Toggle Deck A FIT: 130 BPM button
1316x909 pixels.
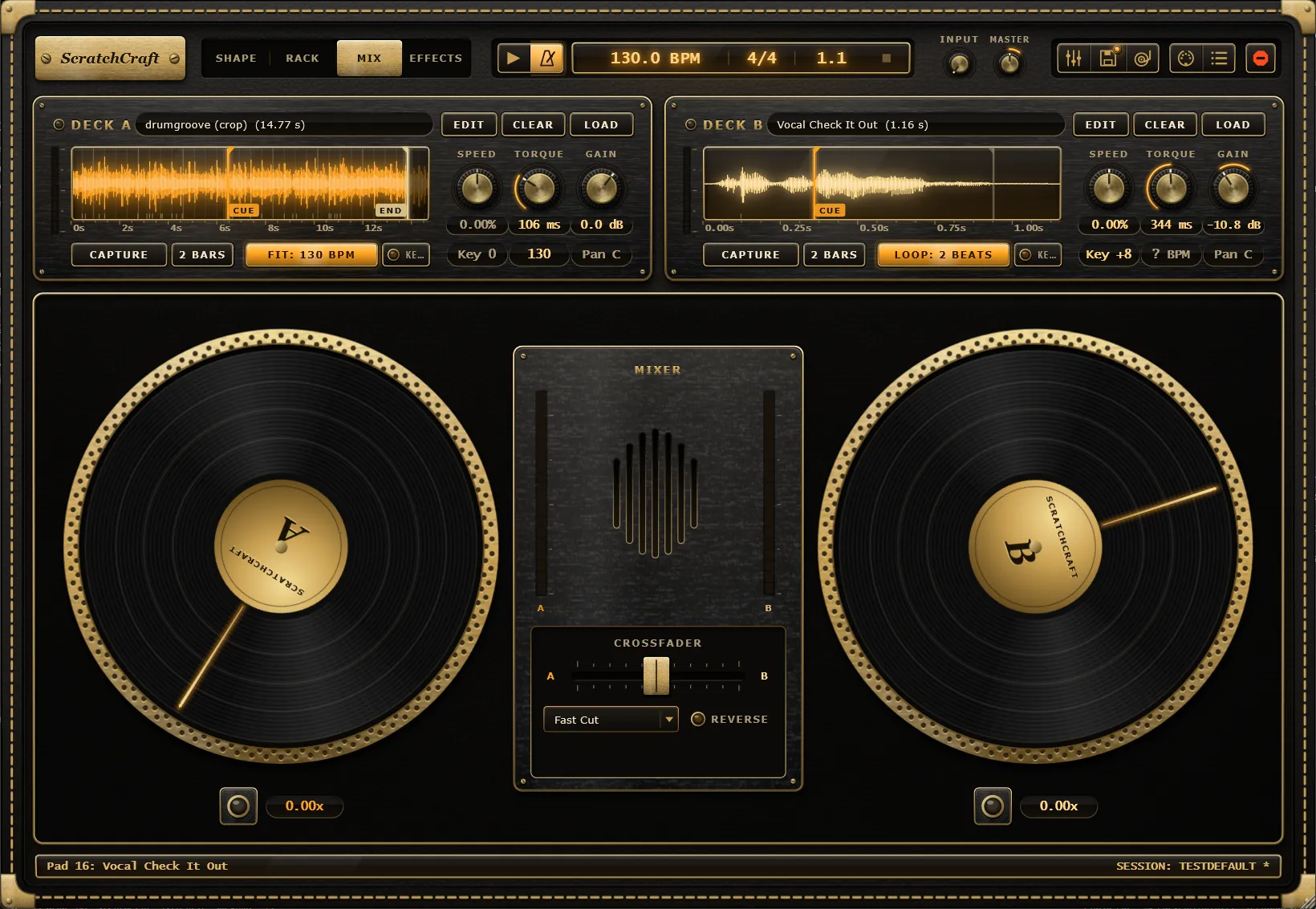pyautogui.click(x=311, y=255)
